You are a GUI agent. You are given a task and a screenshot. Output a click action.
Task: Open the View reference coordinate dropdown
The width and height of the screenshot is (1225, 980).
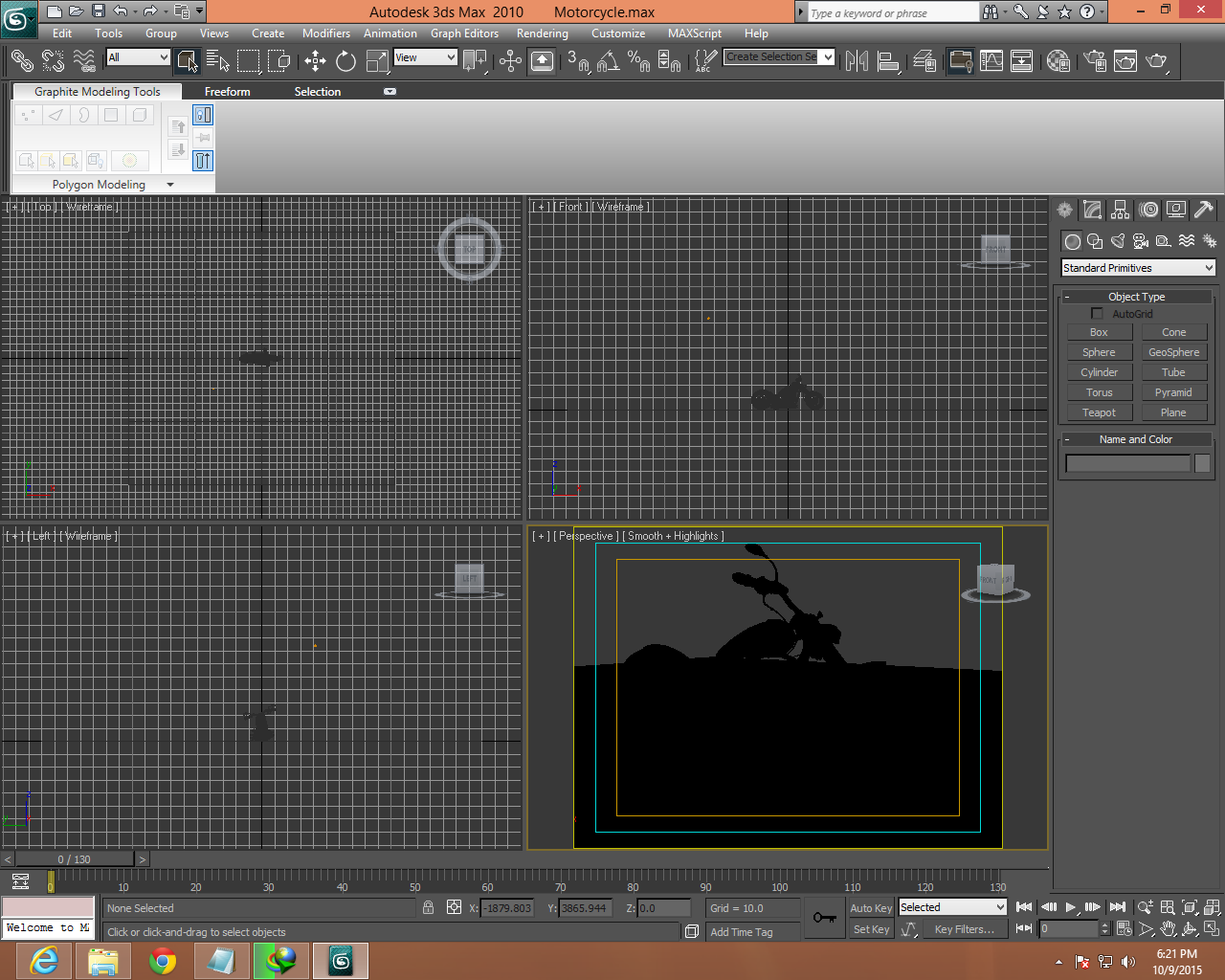pyautogui.click(x=426, y=57)
